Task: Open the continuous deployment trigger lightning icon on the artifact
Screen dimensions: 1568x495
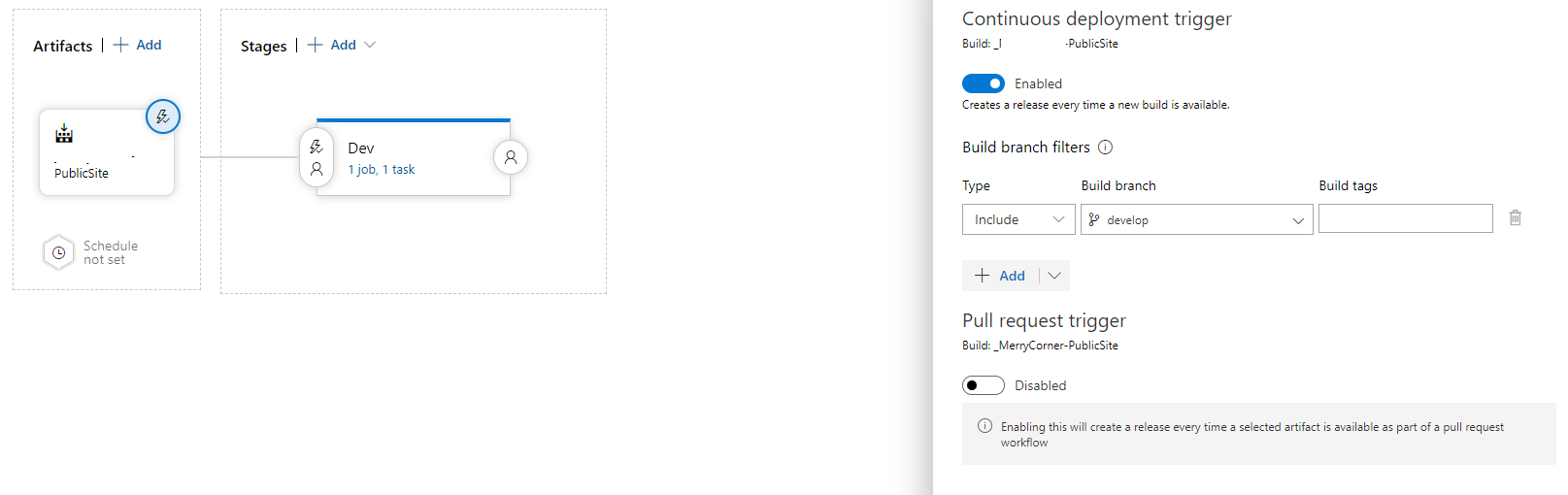Action: tap(163, 116)
